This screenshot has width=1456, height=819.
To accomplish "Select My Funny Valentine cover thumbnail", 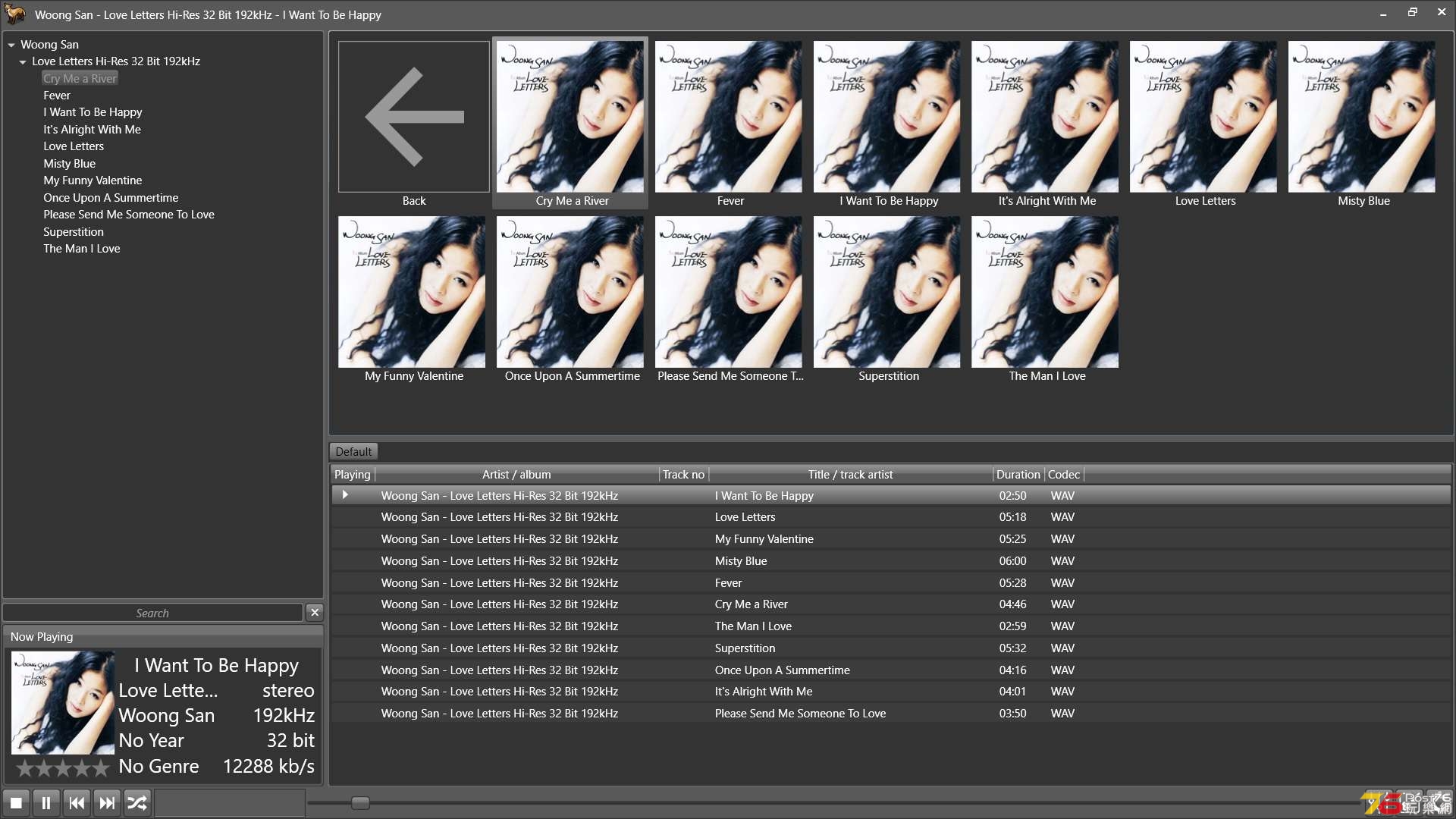I will click(412, 292).
